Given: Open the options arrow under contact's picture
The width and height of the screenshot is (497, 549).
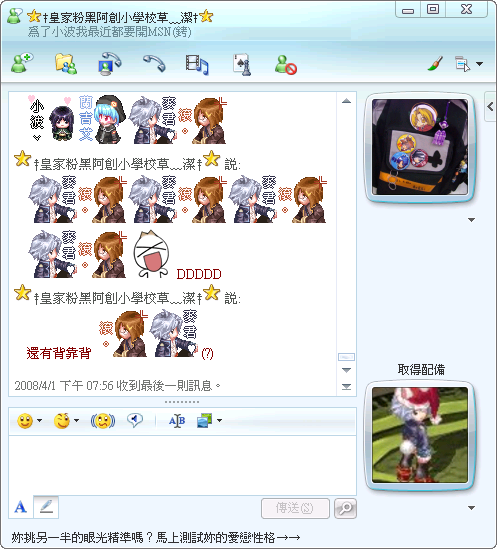Looking at the screenshot, I should click(471, 220).
